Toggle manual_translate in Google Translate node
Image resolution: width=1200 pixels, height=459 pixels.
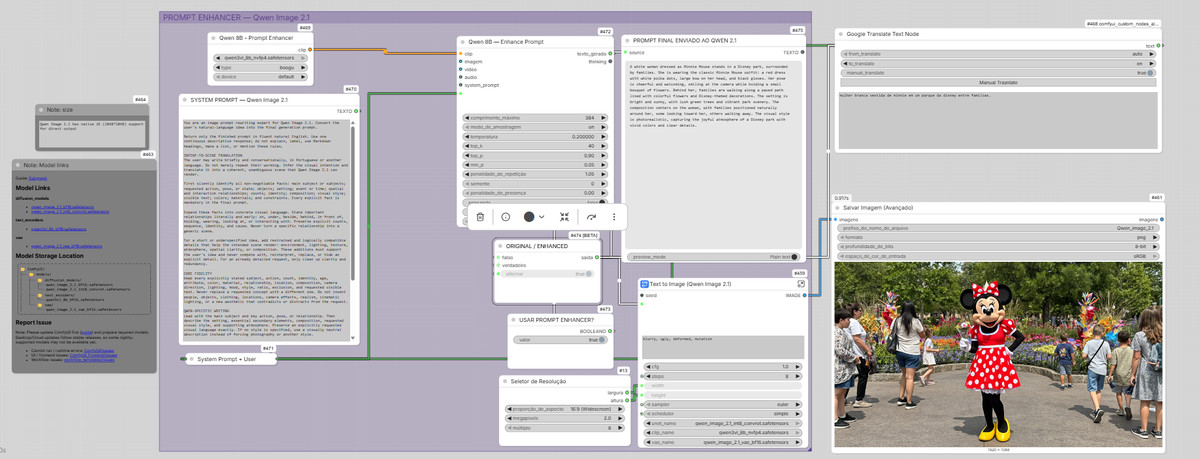996,72
